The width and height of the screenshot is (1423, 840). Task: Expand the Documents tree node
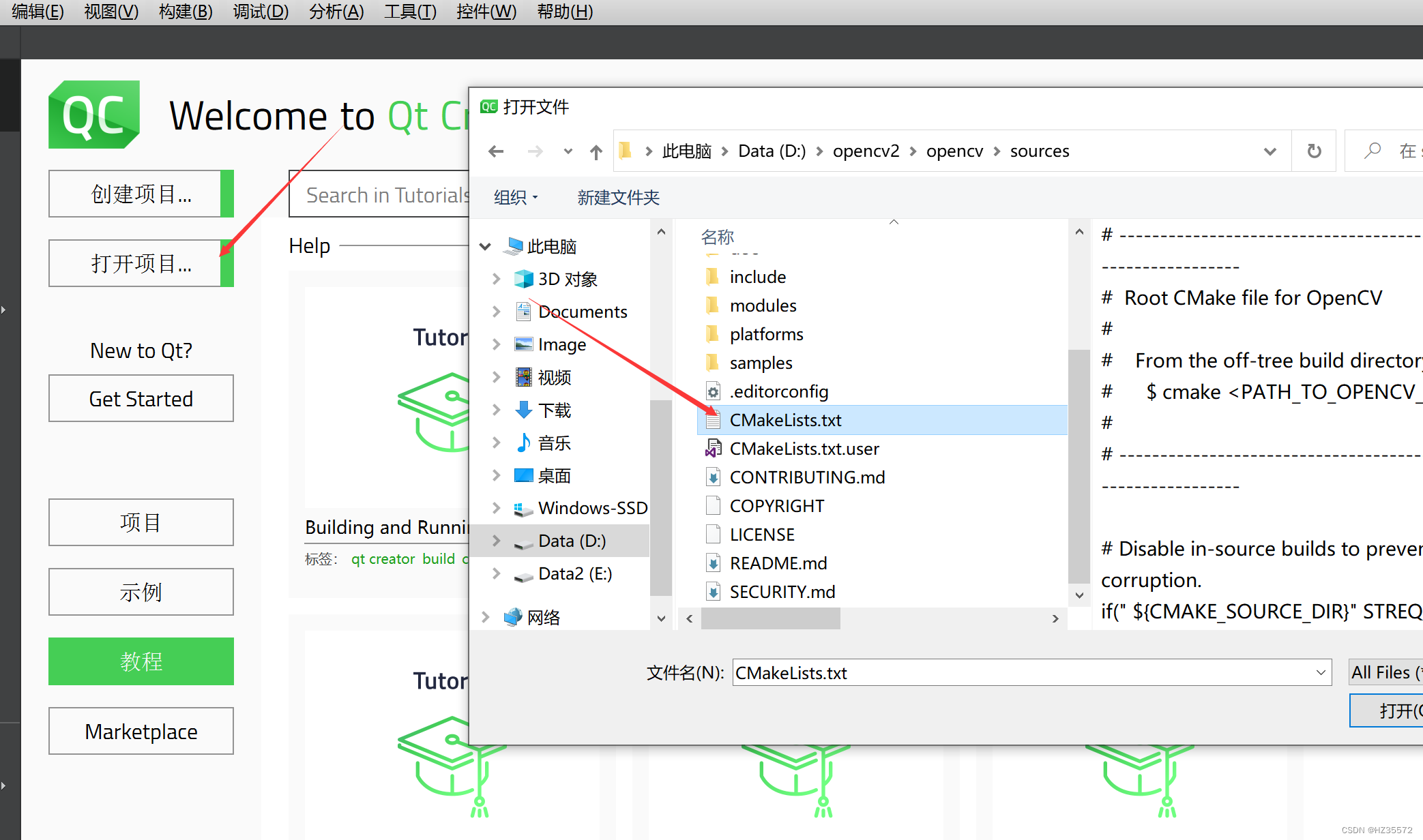click(x=496, y=312)
